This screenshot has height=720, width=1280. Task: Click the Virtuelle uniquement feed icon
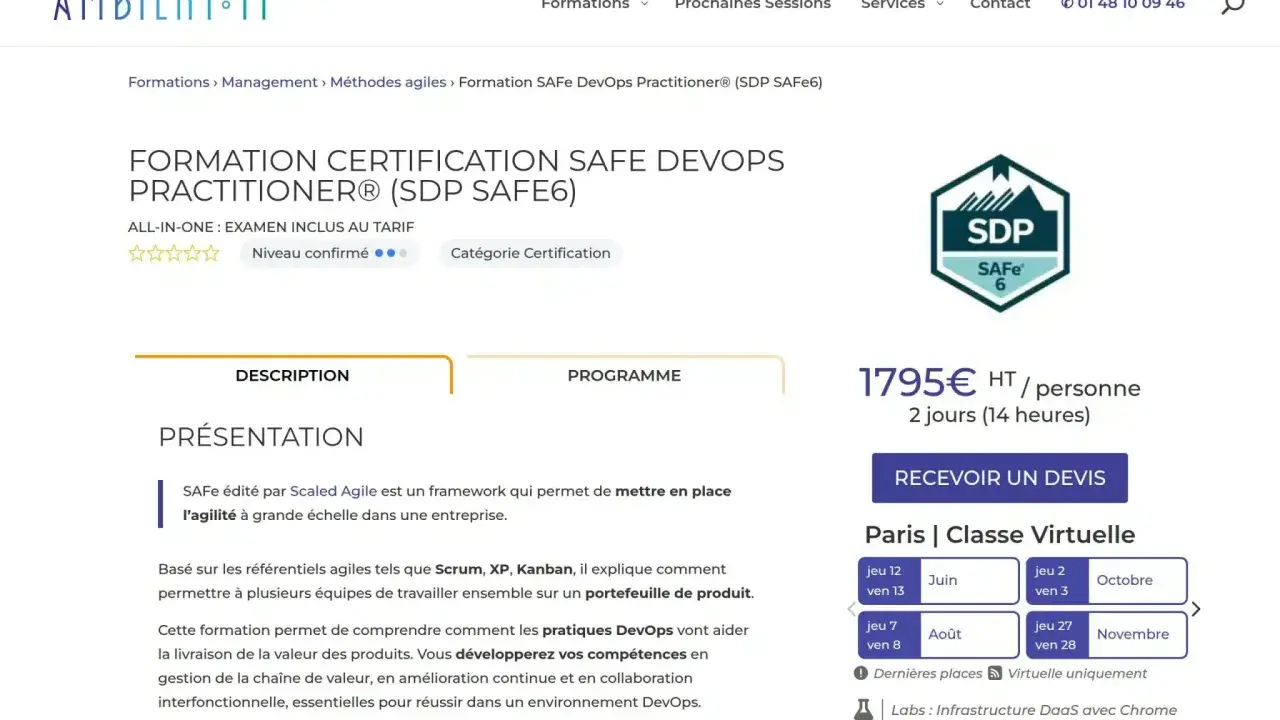(x=995, y=673)
